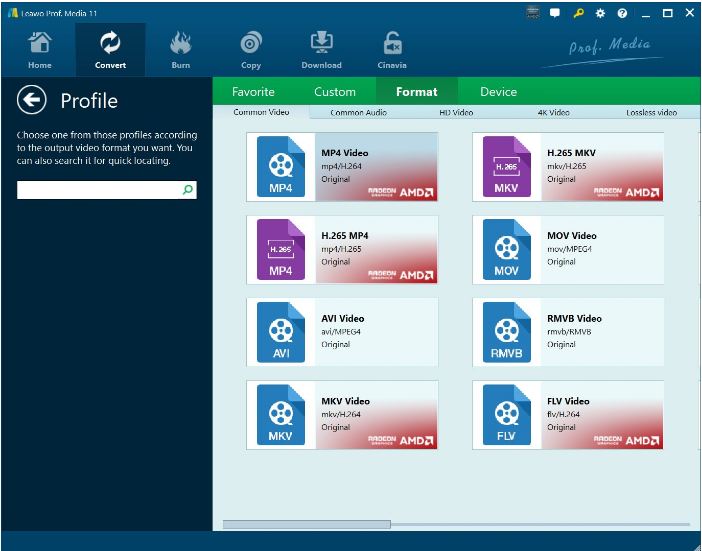The width and height of the screenshot is (702, 551).
Task: Switch to the Favorite tab
Action: (253, 91)
